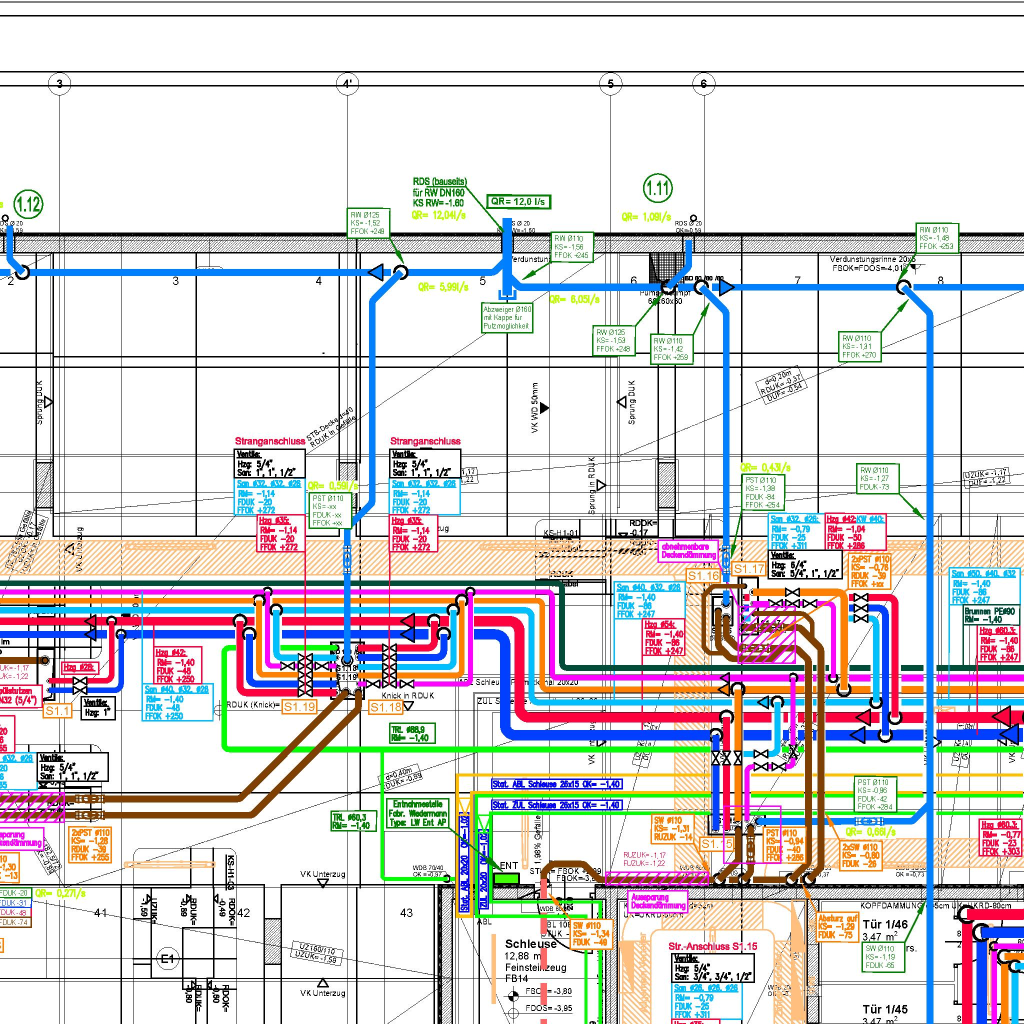Screen dimensions: 1024x1024
Task: Click the grid axis bubble numbered 5
Action: (611, 84)
